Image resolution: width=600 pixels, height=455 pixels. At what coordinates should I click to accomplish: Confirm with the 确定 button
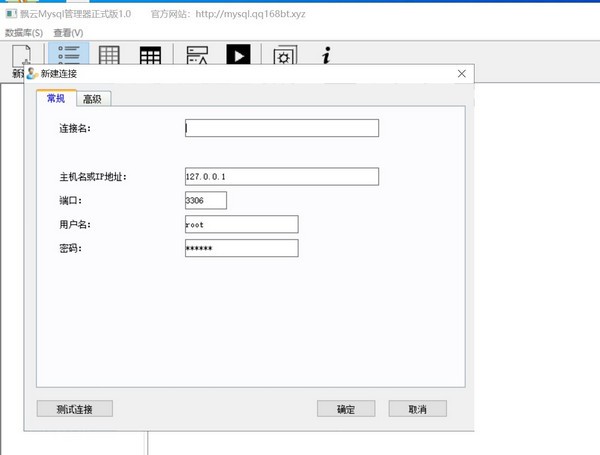(346, 409)
